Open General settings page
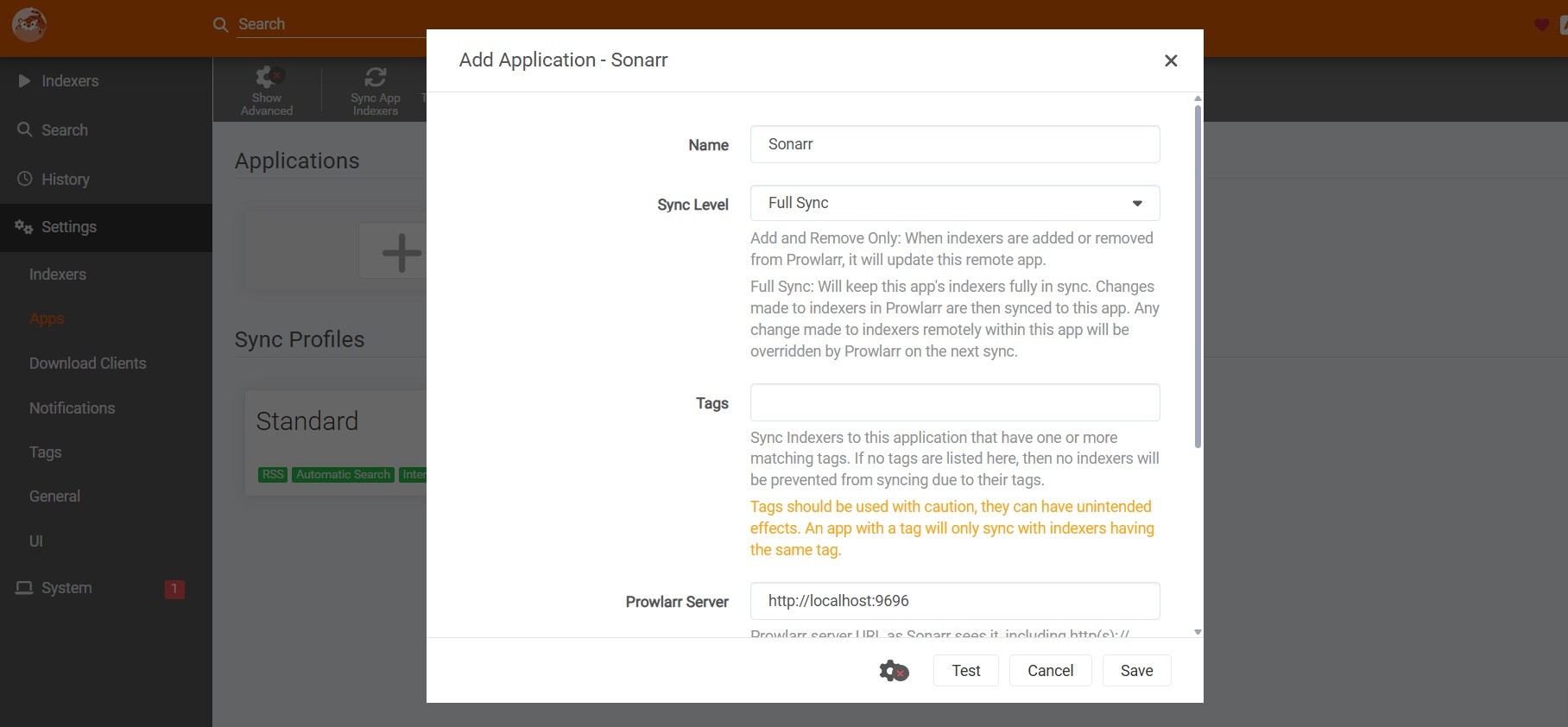 (x=54, y=496)
